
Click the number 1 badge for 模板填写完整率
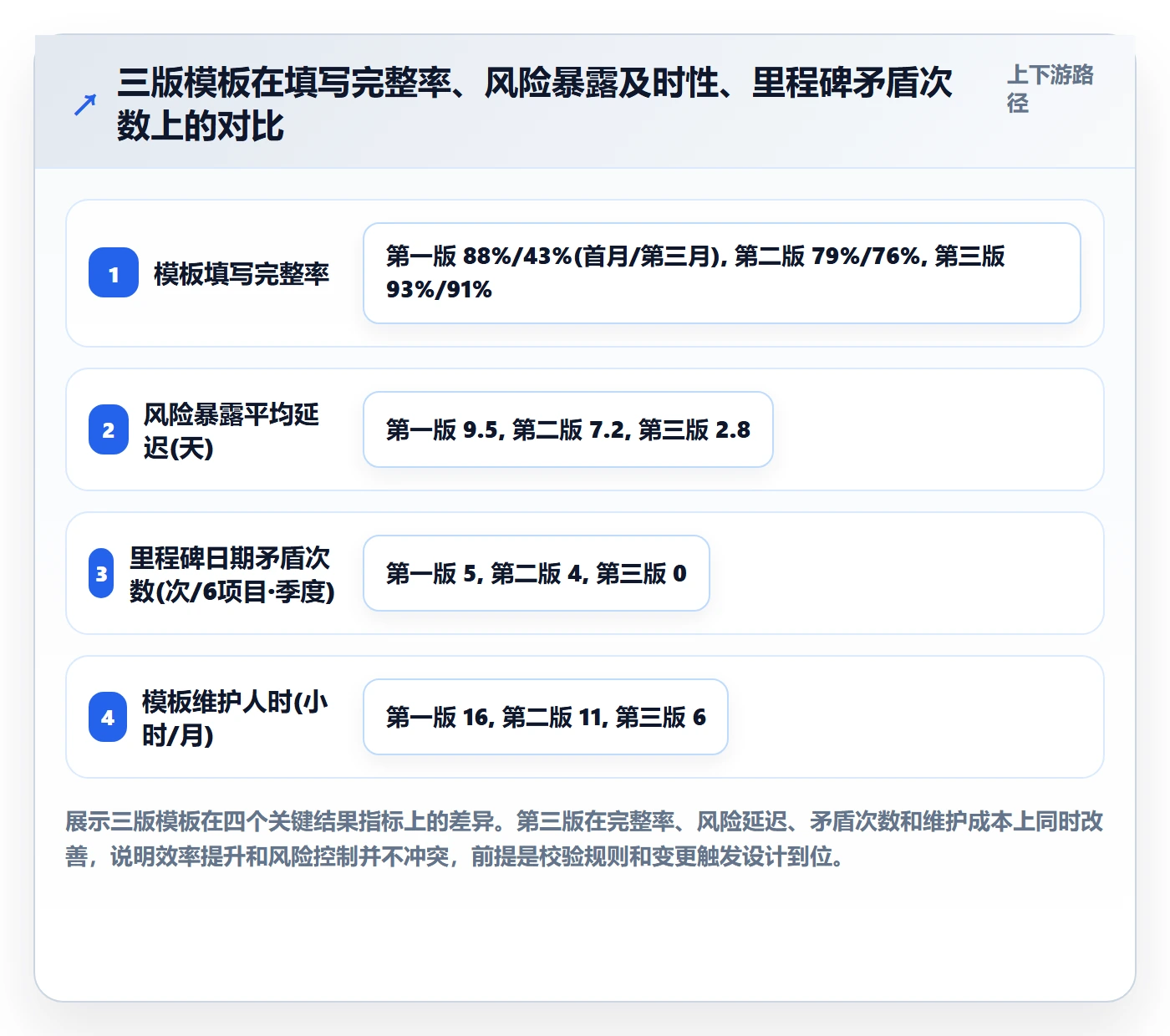tap(114, 273)
